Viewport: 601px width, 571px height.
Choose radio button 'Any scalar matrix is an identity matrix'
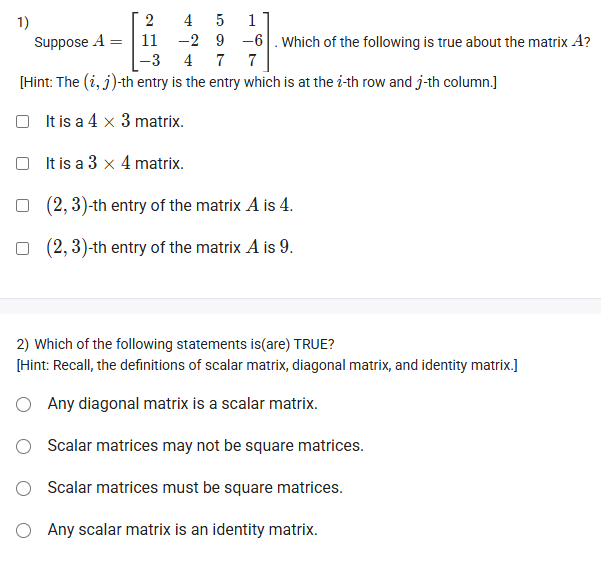[x=24, y=530]
